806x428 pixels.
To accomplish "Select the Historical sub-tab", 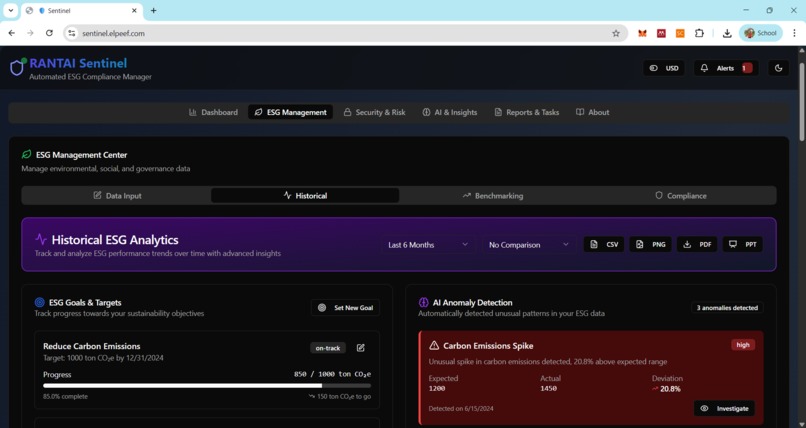I will (305, 195).
